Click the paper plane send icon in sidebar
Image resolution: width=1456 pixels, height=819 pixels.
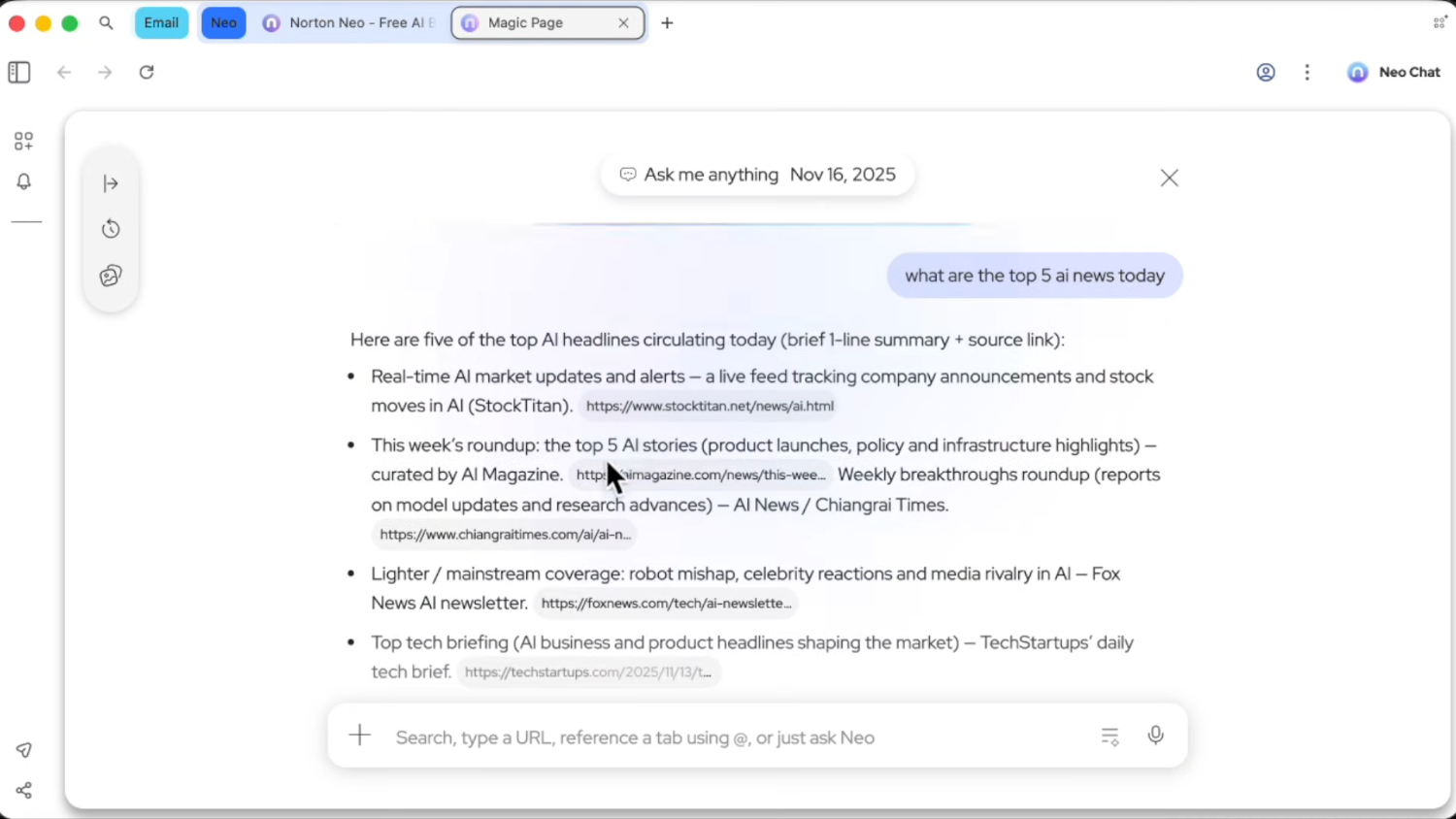click(x=24, y=749)
